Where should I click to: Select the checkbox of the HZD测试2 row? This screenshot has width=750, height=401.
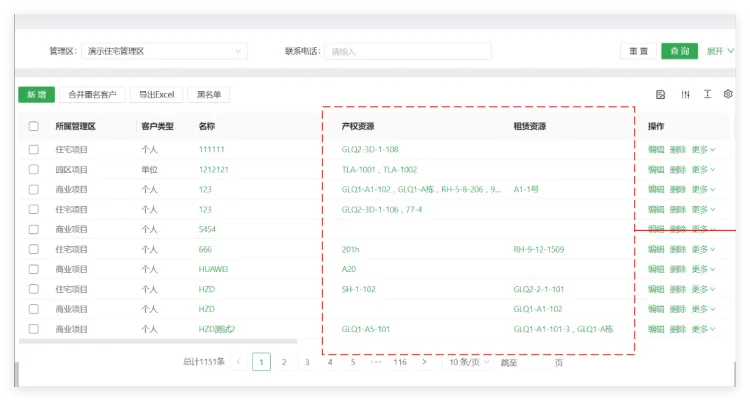[x=33, y=329]
